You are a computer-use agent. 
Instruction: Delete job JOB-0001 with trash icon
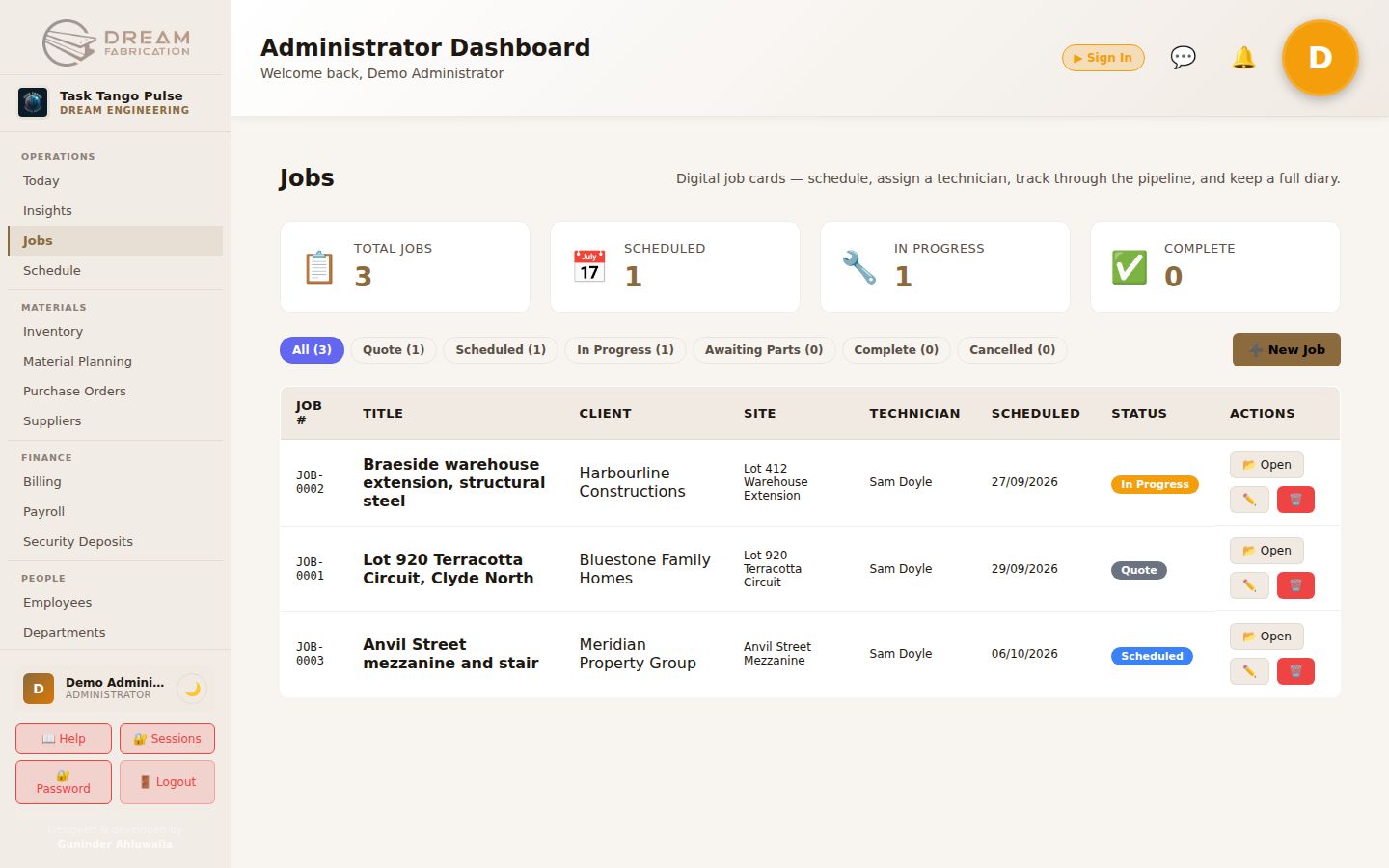click(1295, 585)
